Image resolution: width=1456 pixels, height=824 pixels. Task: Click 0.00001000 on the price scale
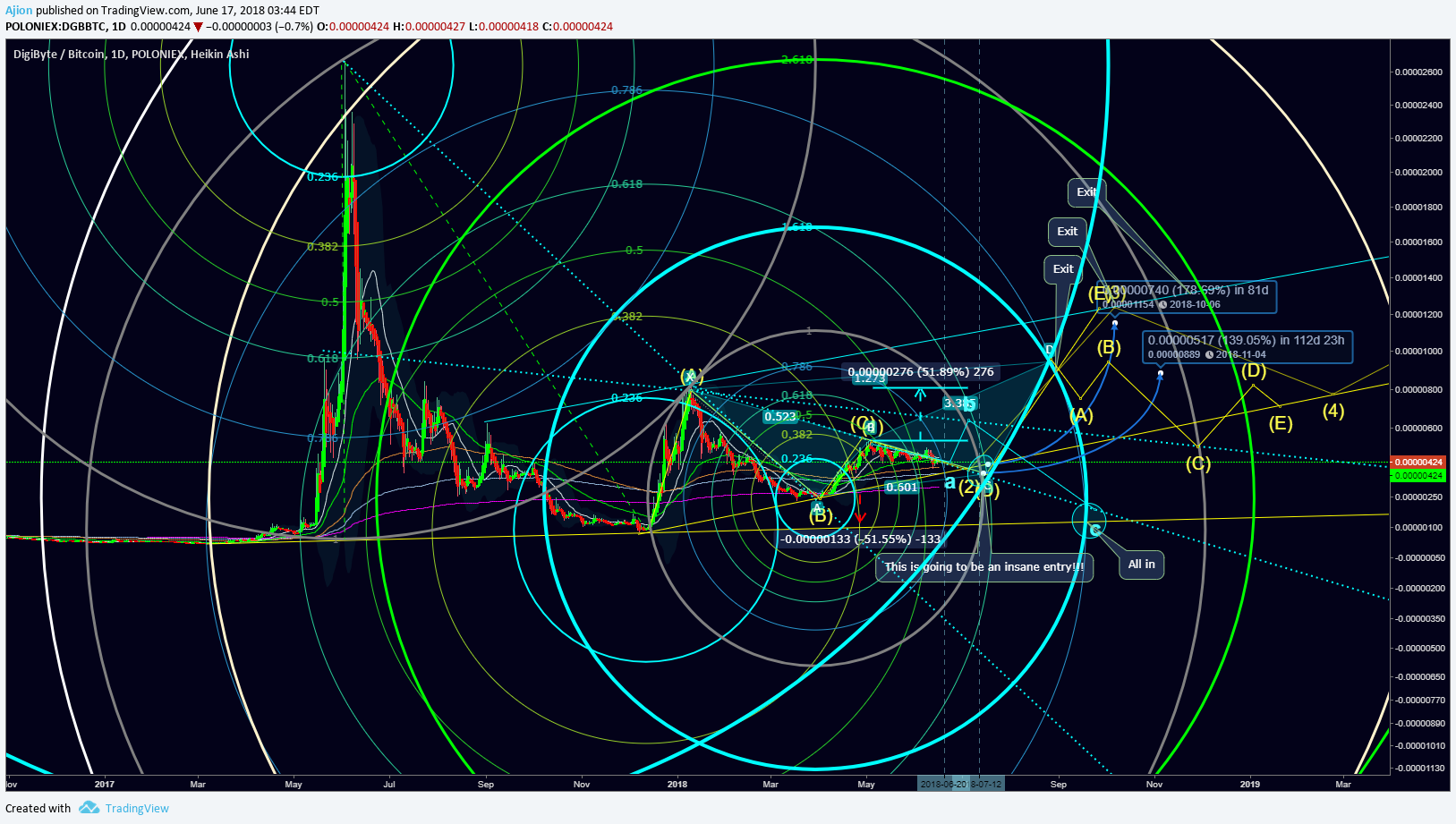tap(1418, 352)
